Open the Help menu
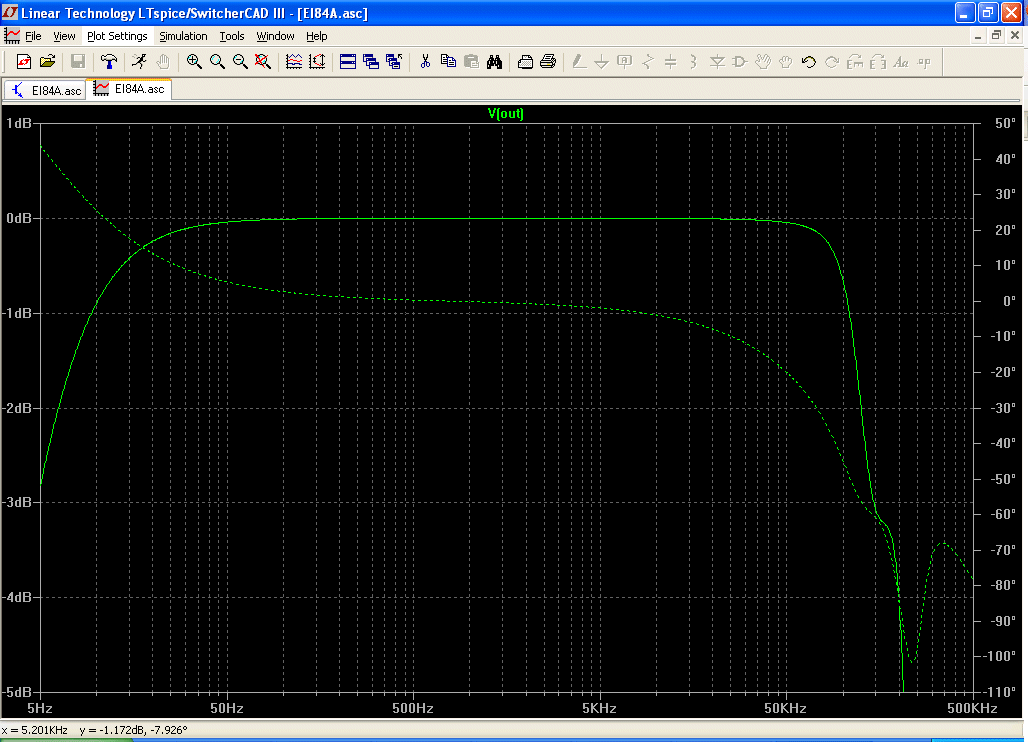 [317, 36]
